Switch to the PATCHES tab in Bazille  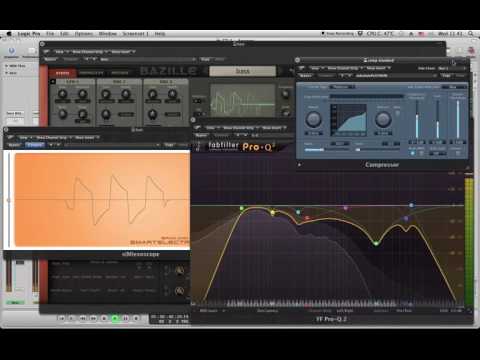pyautogui.click(x=120, y=73)
